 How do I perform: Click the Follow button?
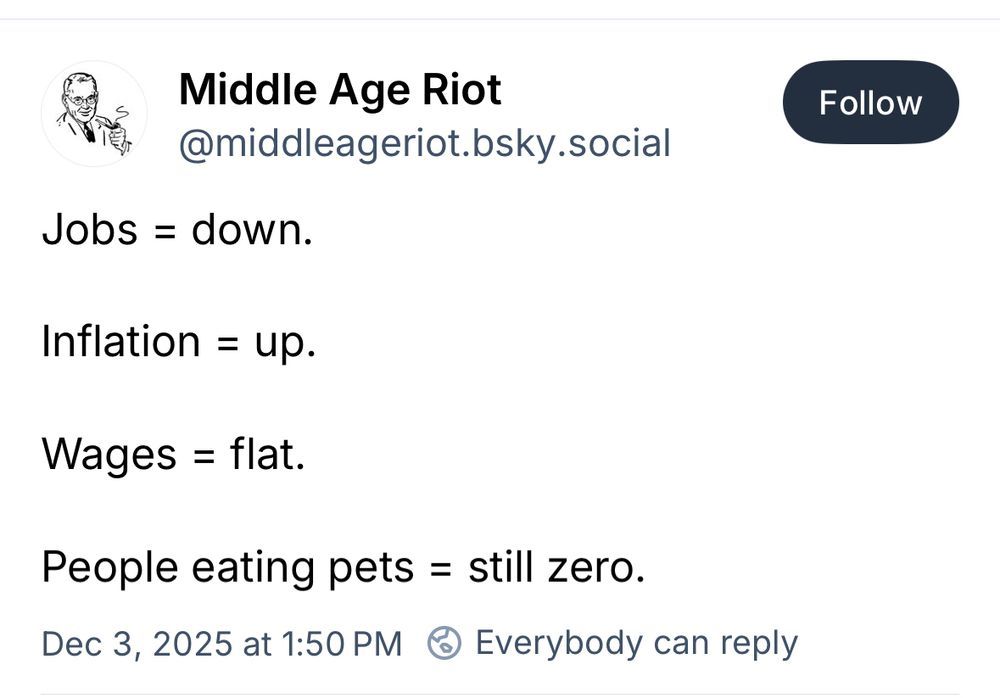pyautogui.click(x=870, y=103)
